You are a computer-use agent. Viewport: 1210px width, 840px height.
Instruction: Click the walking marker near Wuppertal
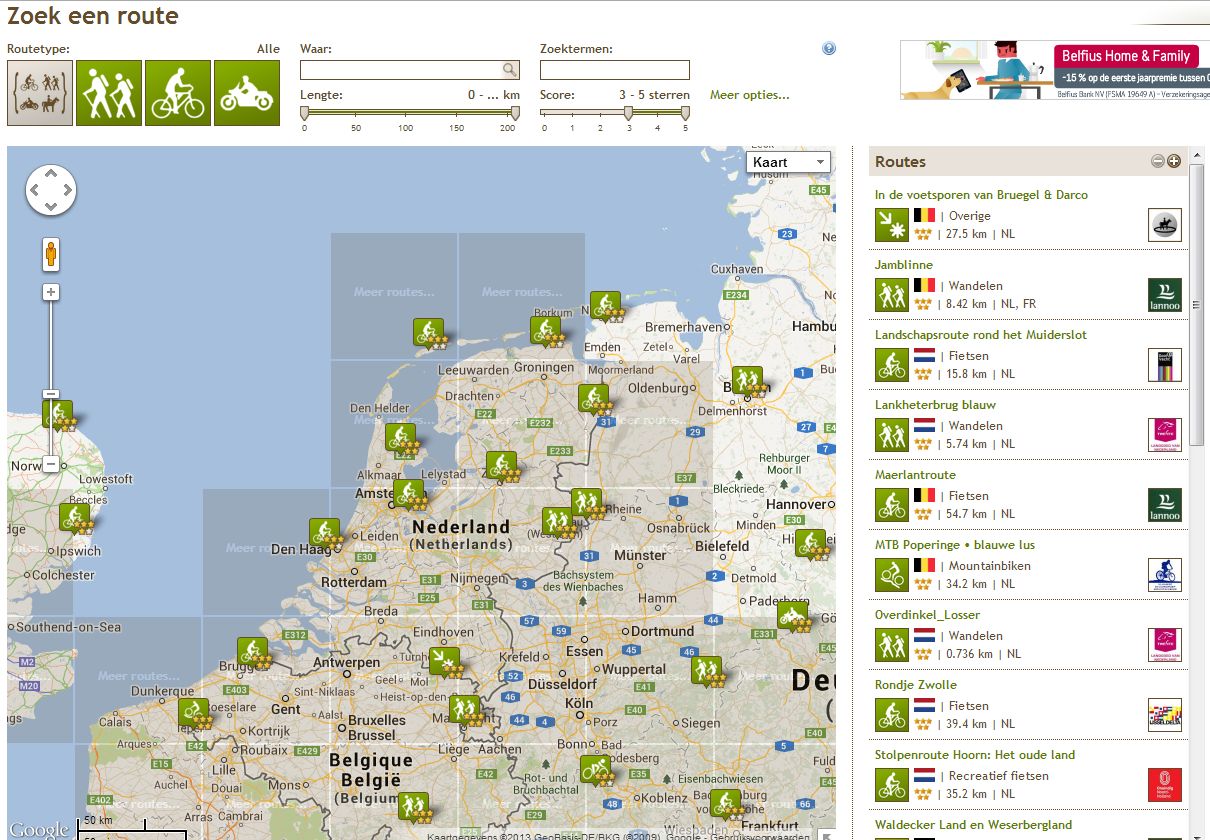coord(706,671)
